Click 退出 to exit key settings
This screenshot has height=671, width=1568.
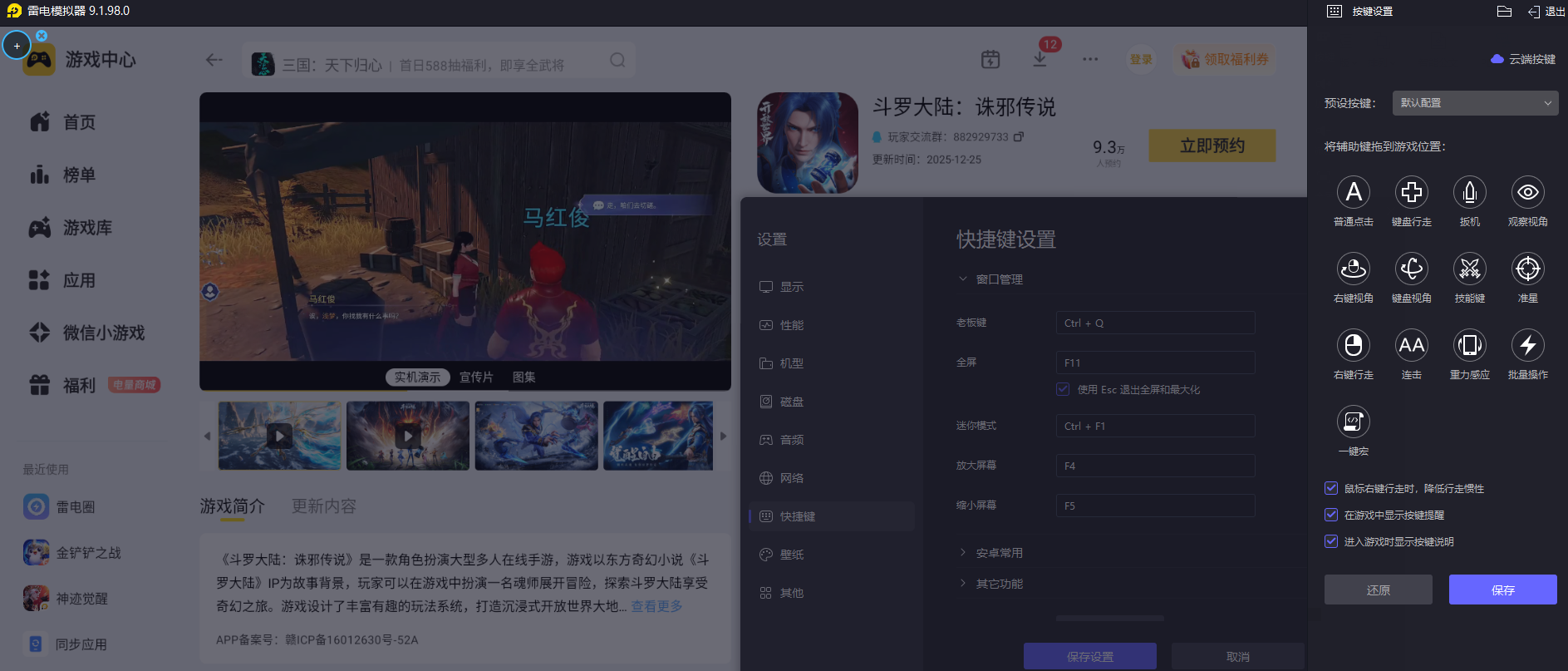pyautogui.click(x=1546, y=12)
